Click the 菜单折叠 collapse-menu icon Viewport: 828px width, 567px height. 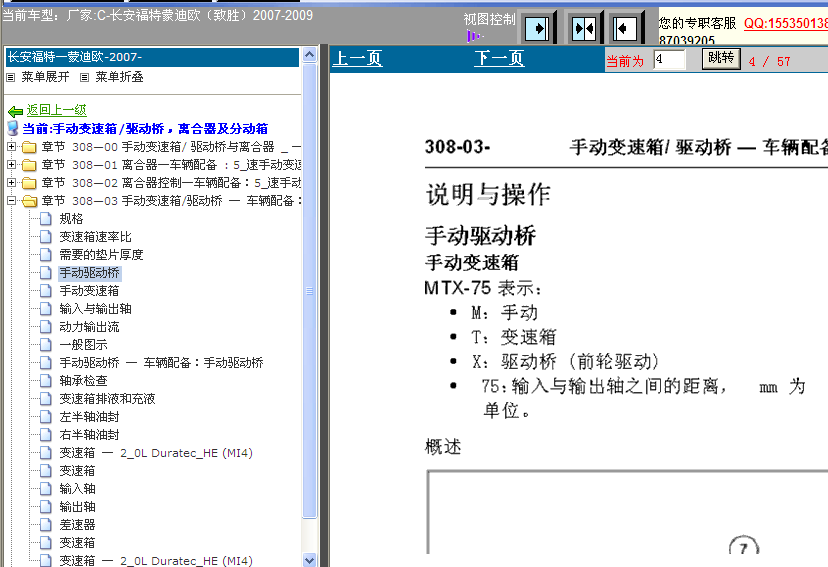point(84,78)
